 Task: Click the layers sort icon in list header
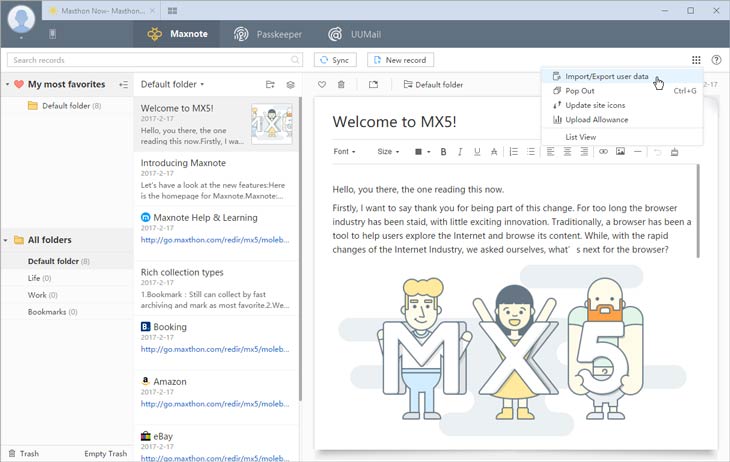pyautogui.click(x=291, y=84)
